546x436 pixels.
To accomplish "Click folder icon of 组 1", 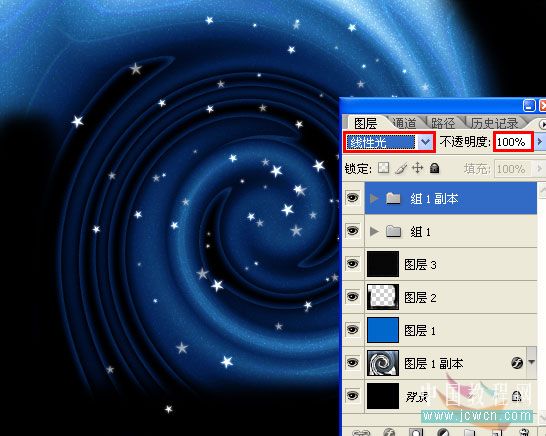I will coord(393,231).
